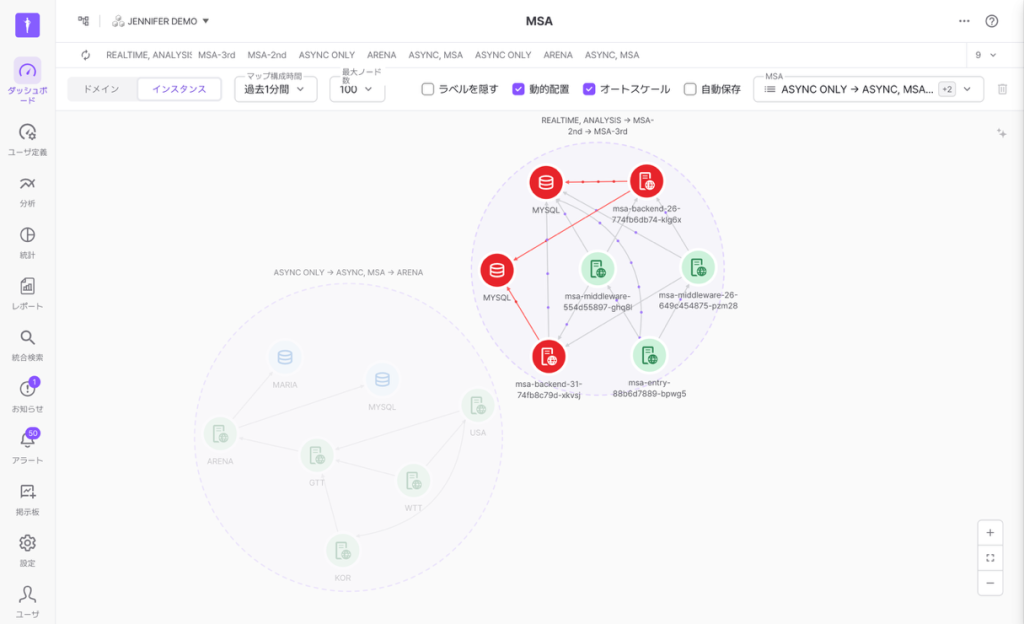Toggle the 自動保存 checkbox
Viewport: 1024px width, 624px height.
(x=690, y=89)
